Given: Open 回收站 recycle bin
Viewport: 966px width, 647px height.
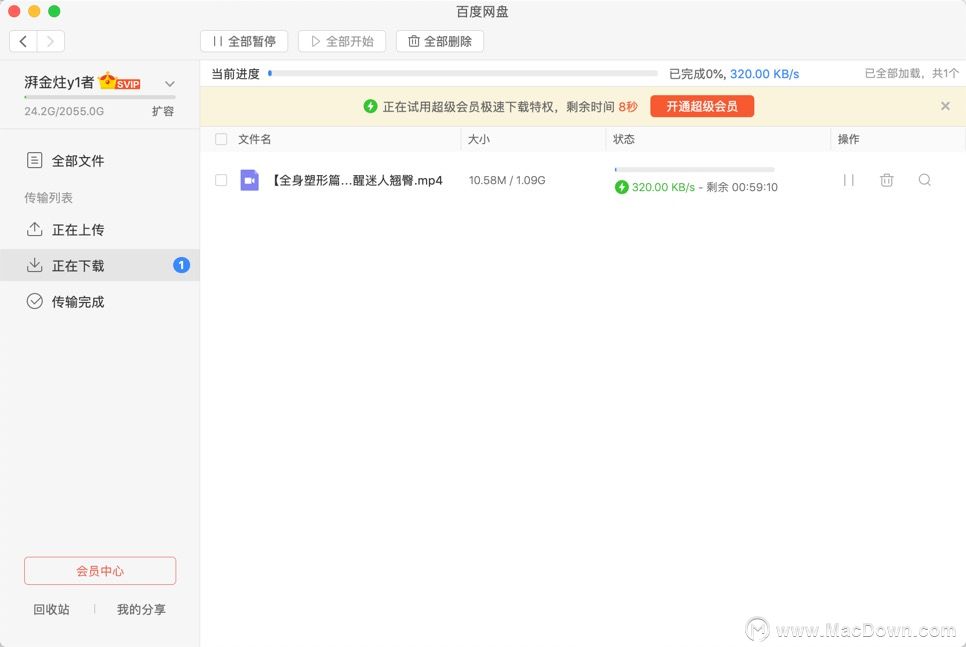Looking at the screenshot, I should [x=51, y=609].
